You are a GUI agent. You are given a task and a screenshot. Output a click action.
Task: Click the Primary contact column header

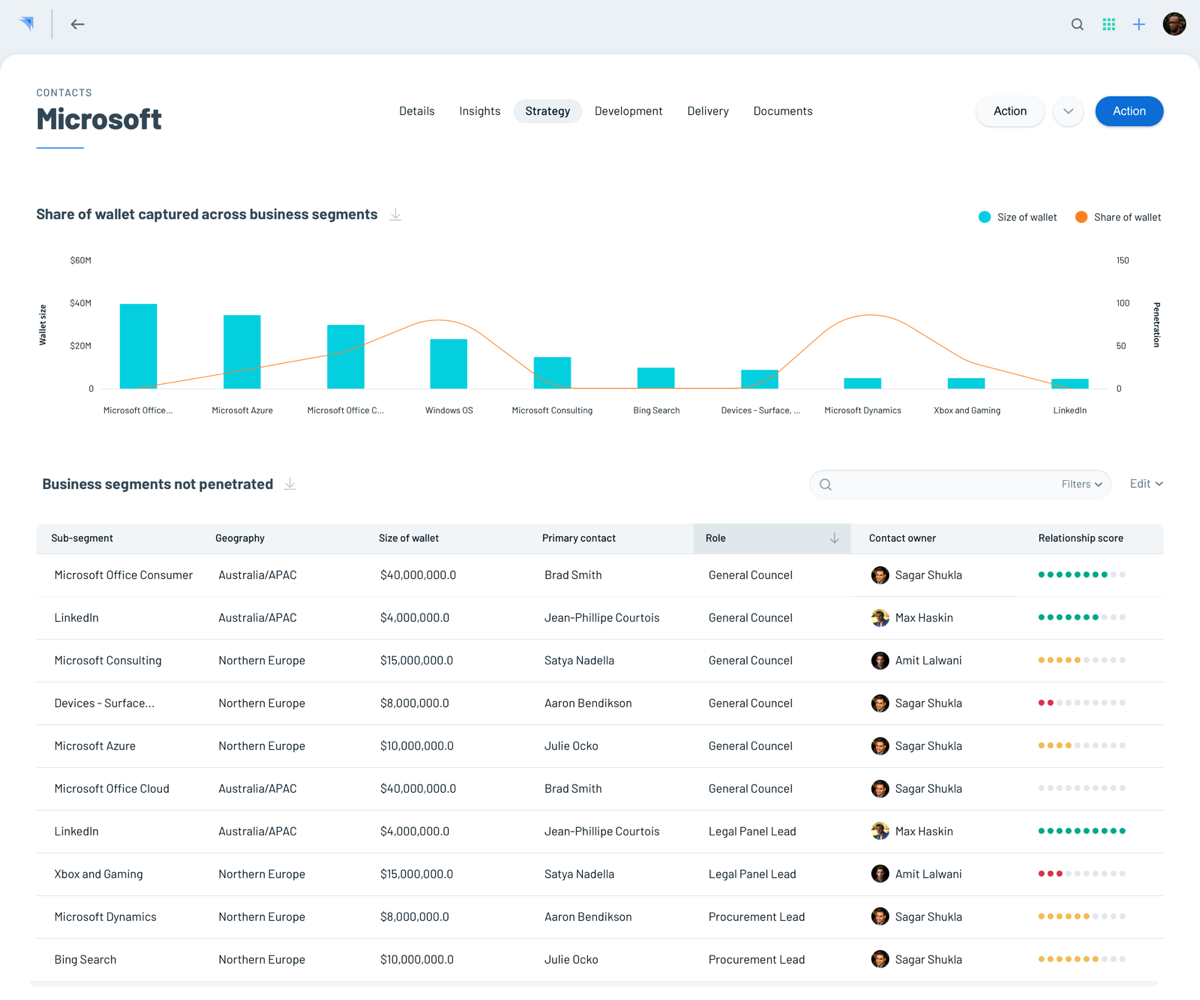point(580,538)
